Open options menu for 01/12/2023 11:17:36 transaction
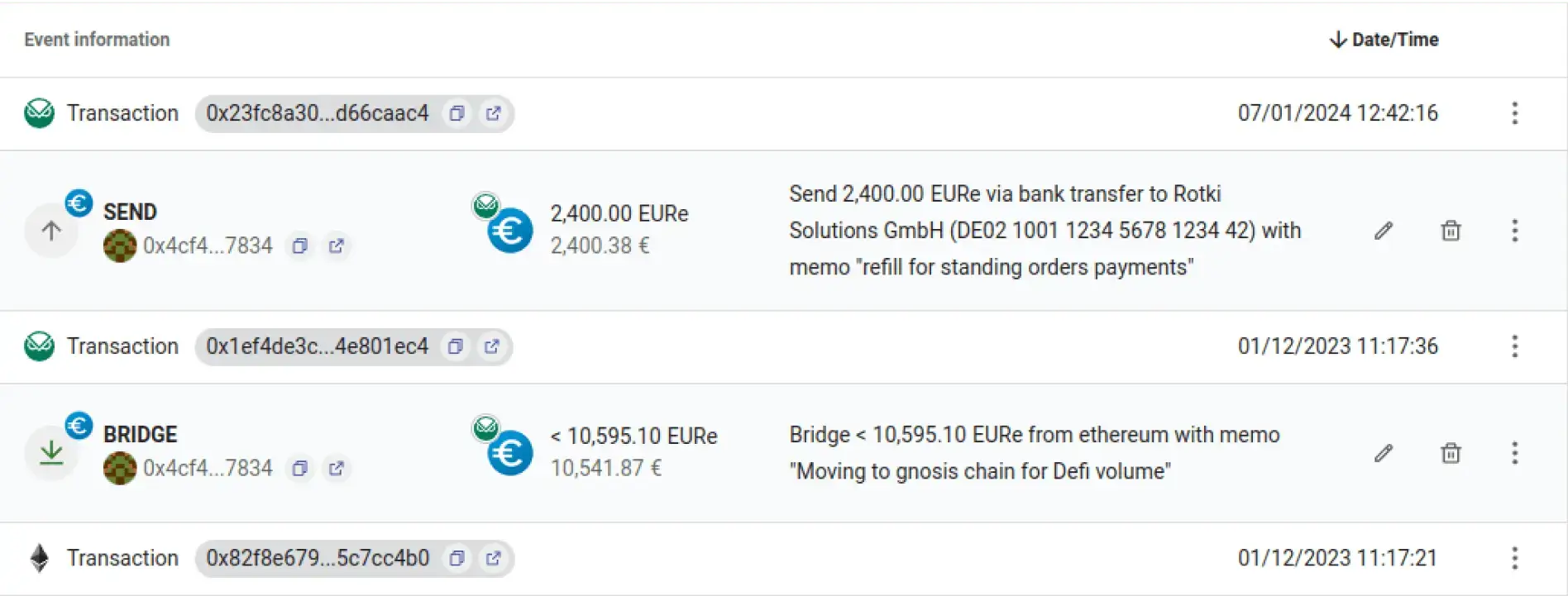1568x596 pixels. pyautogui.click(x=1514, y=346)
